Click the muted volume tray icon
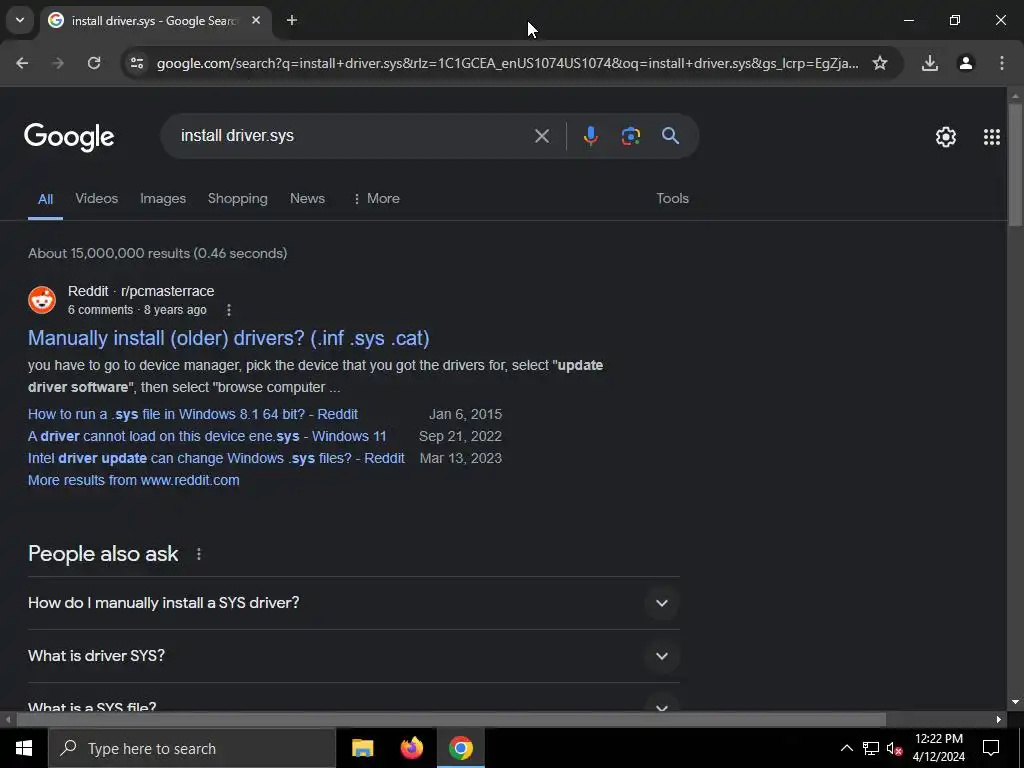The width and height of the screenshot is (1024, 768). [894, 748]
